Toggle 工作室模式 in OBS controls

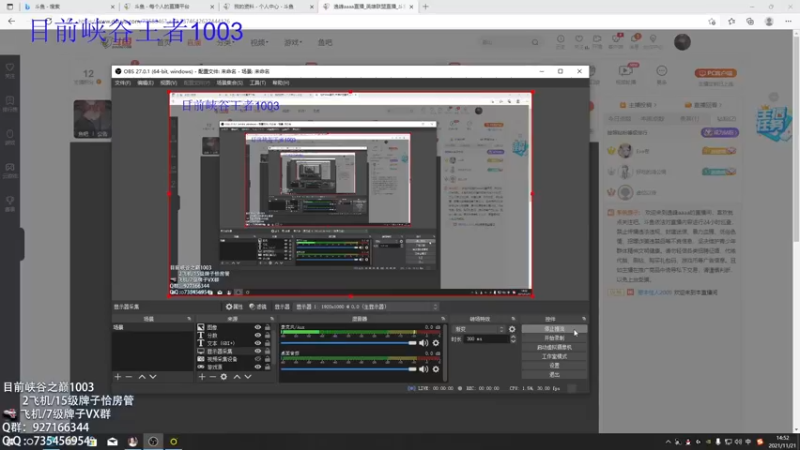(554, 357)
